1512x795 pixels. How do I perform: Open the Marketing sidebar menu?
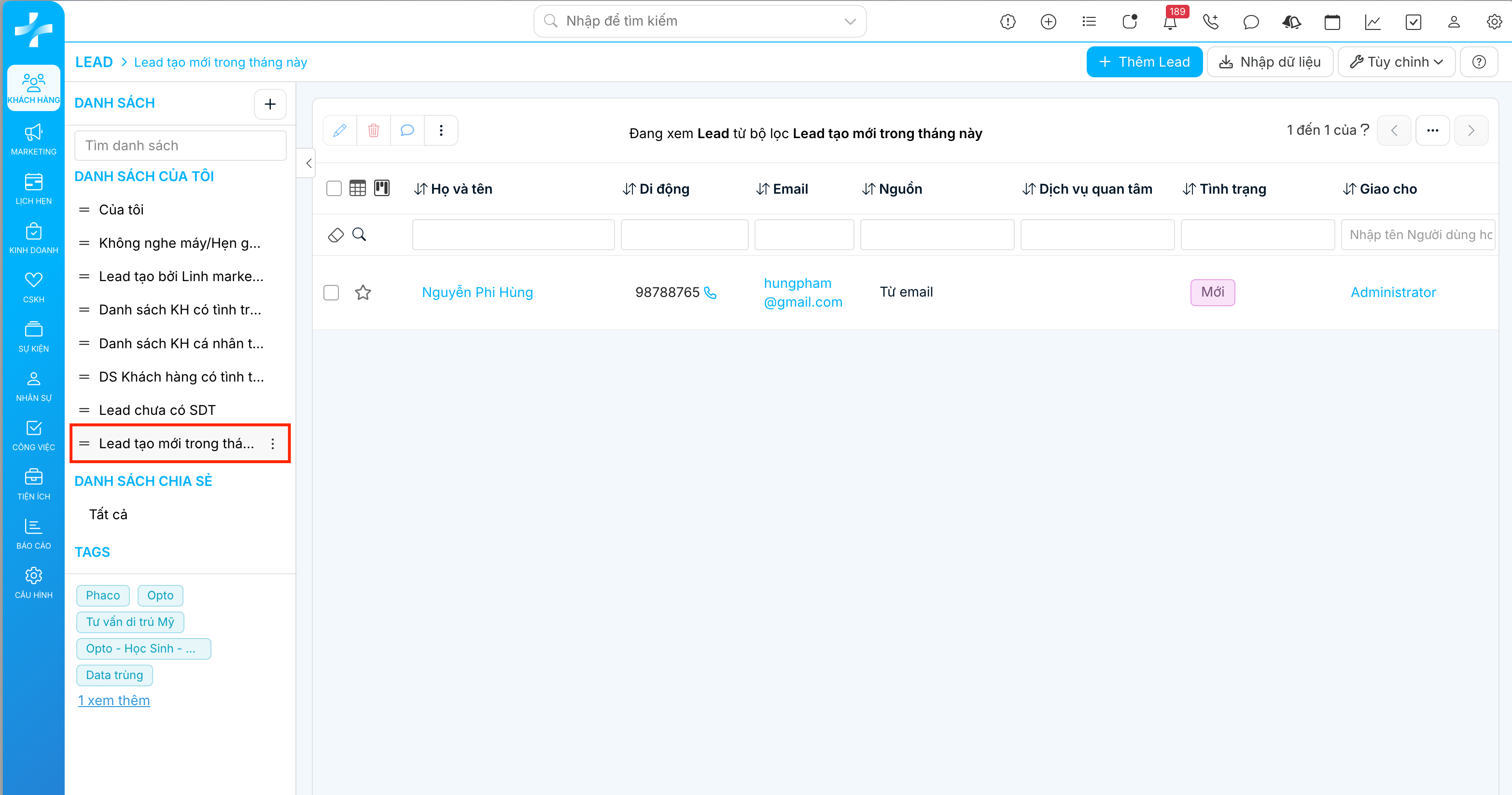(x=33, y=140)
